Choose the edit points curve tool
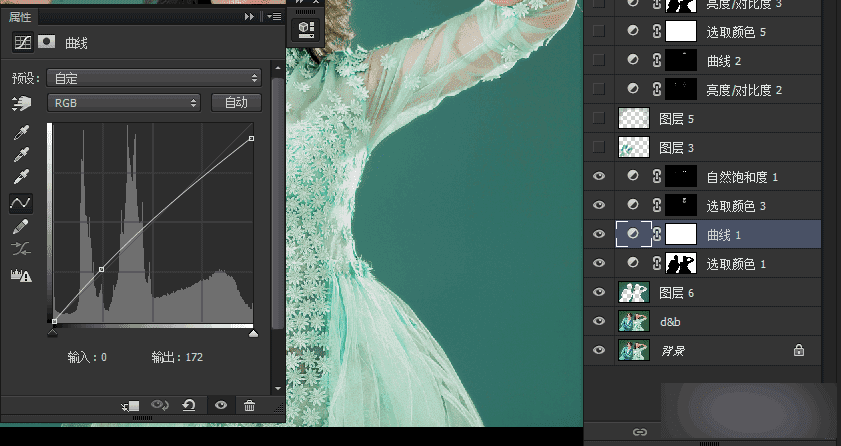The width and height of the screenshot is (841, 446). click(20, 203)
